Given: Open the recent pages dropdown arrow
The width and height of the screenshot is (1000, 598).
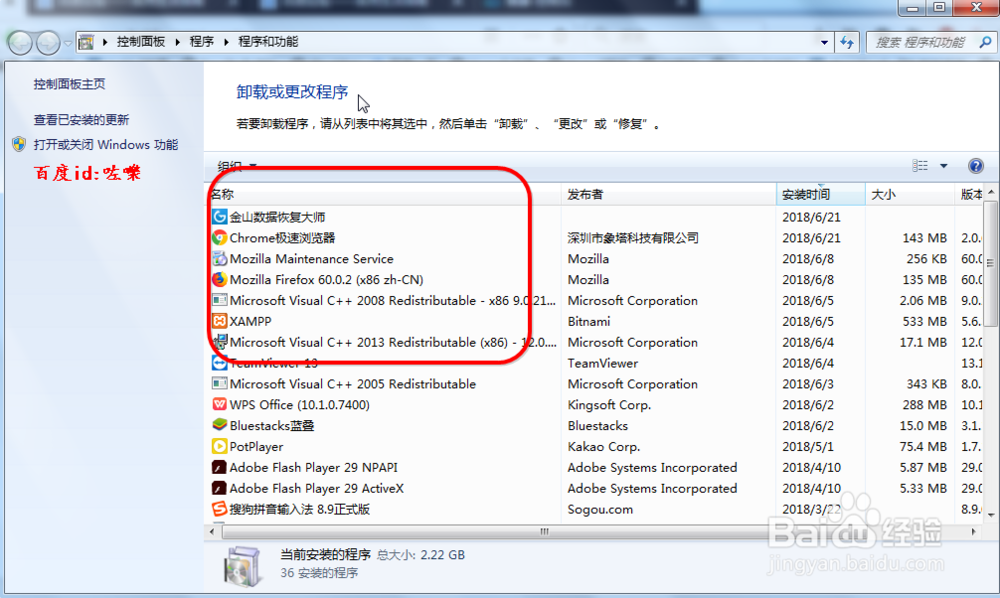Looking at the screenshot, I should [x=68, y=43].
